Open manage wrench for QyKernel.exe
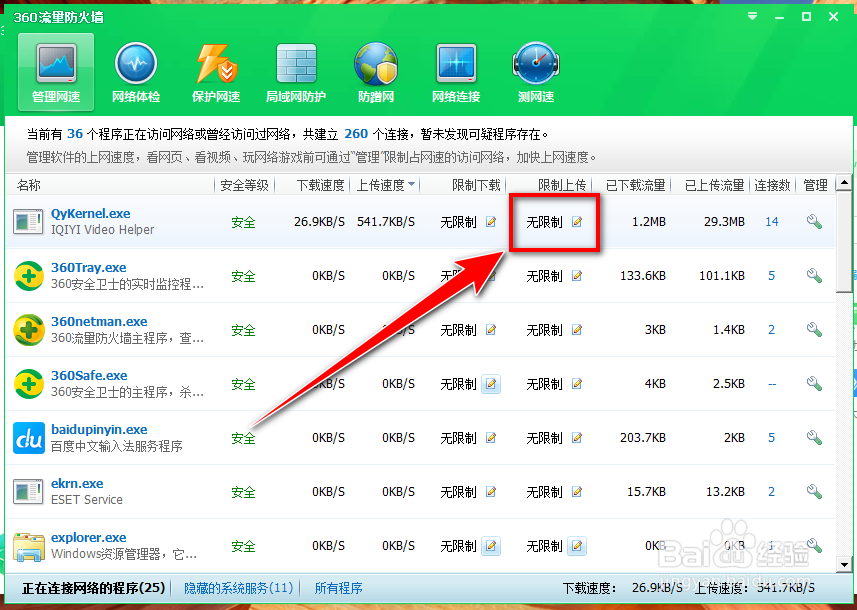The image size is (857, 610). (814, 222)
